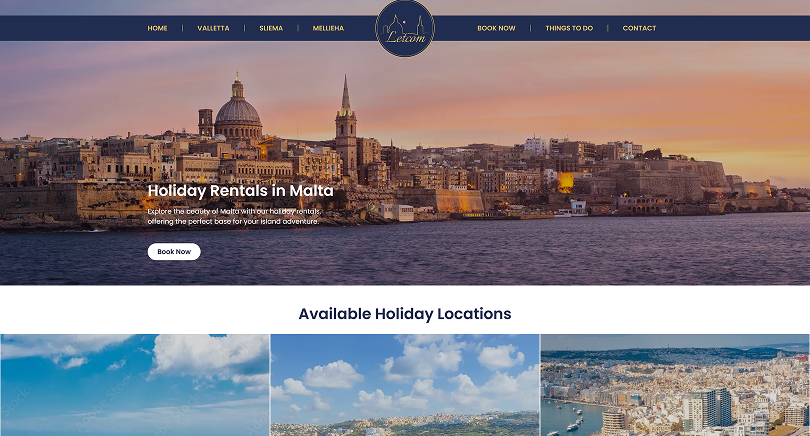The image size is (810, 436).
Task: Click the red dot in the Letcom logo
Action: pyautogui.click(x=404, y=22)
